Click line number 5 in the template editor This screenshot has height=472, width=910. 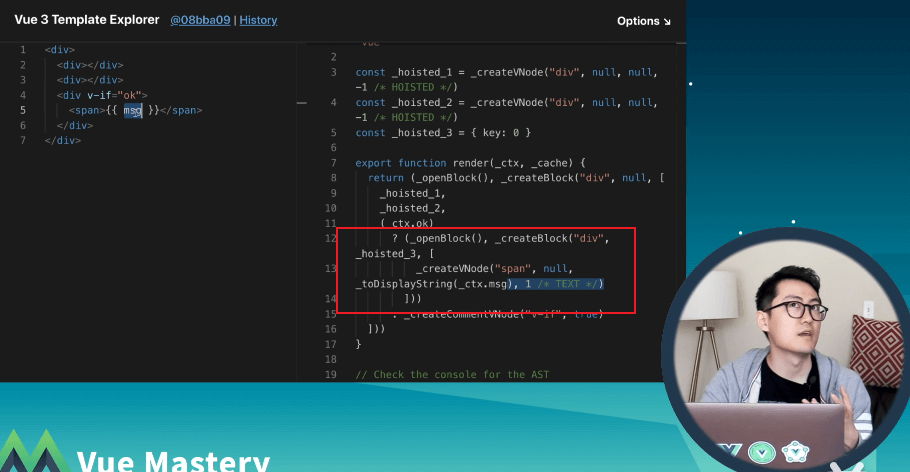(23, 110)
